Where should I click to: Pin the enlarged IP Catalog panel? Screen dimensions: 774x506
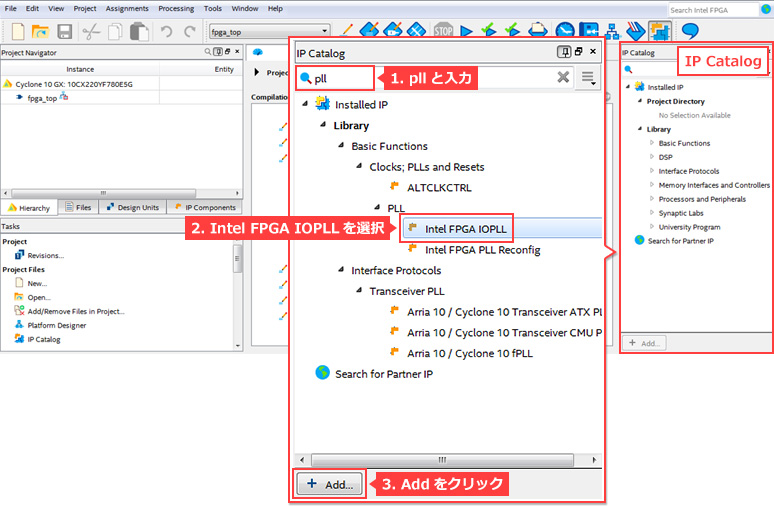[x=564, y=51]
